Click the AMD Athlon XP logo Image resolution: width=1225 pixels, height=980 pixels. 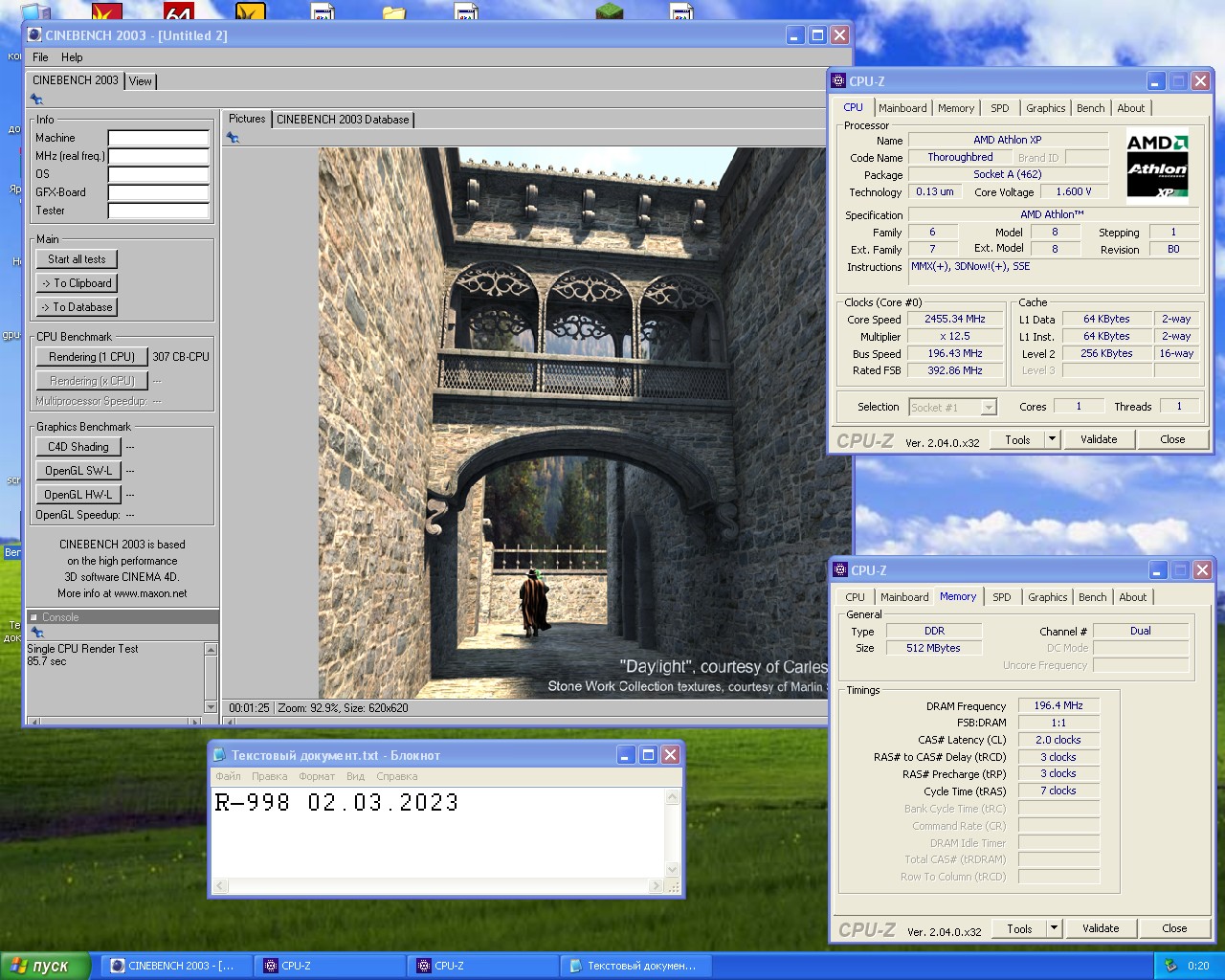click(1157, 166)
